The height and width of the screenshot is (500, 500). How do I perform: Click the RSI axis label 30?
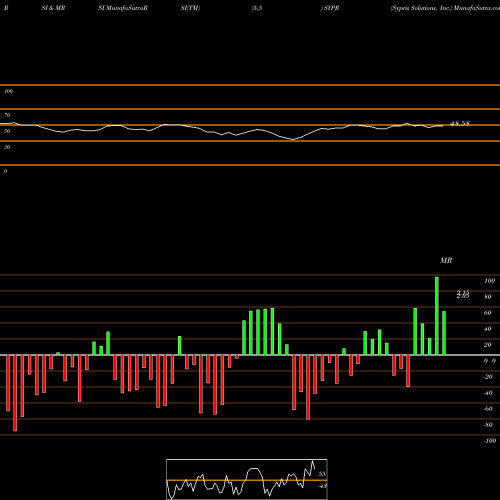point(7,147)
